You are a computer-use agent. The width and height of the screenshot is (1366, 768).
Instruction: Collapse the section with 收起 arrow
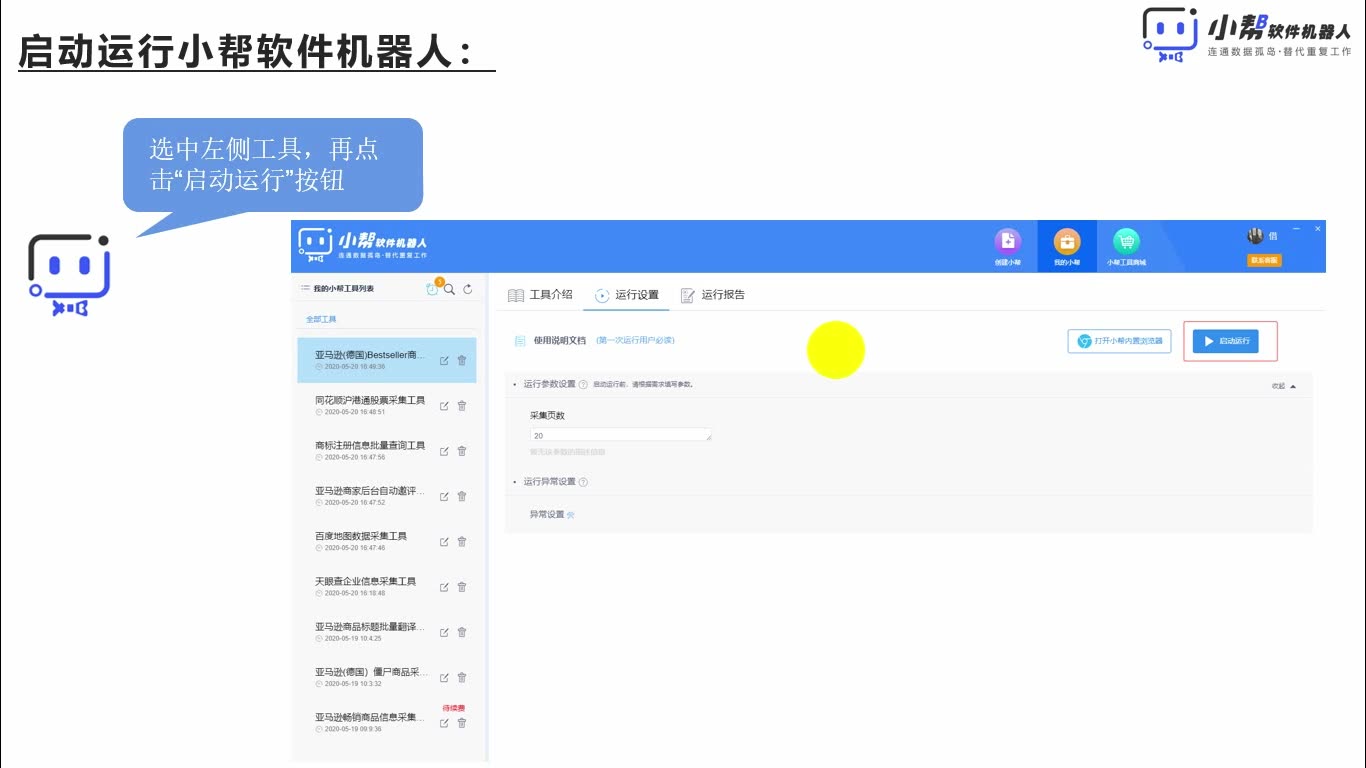(1284, 386)
